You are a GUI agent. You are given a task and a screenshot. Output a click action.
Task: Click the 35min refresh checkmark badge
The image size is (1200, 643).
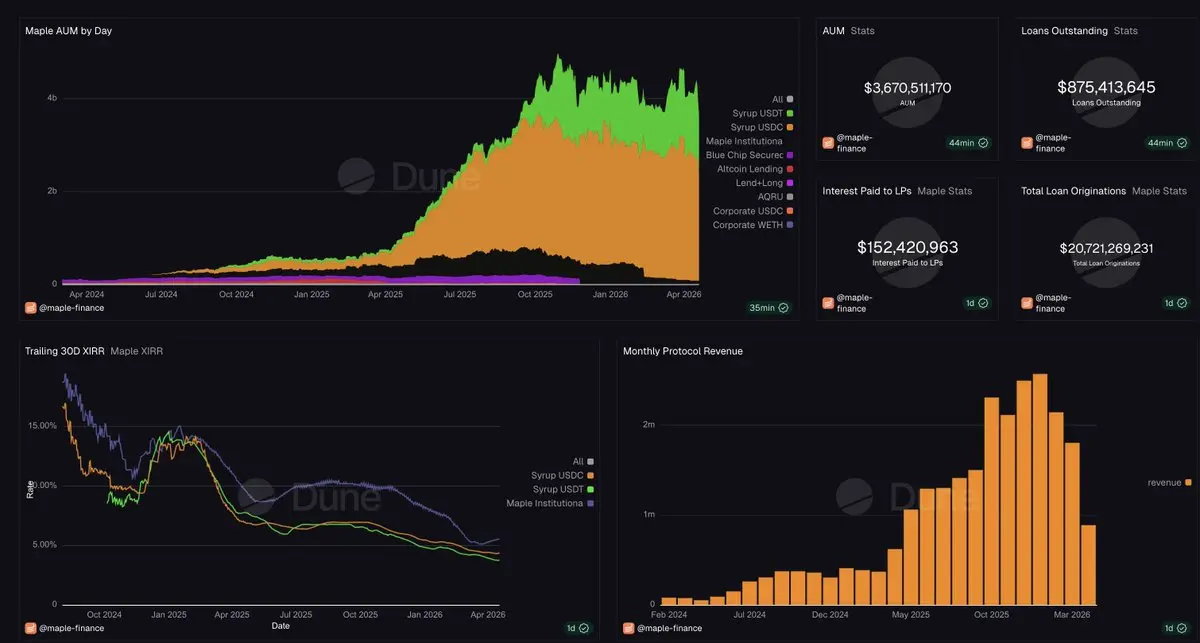point(768,308)
